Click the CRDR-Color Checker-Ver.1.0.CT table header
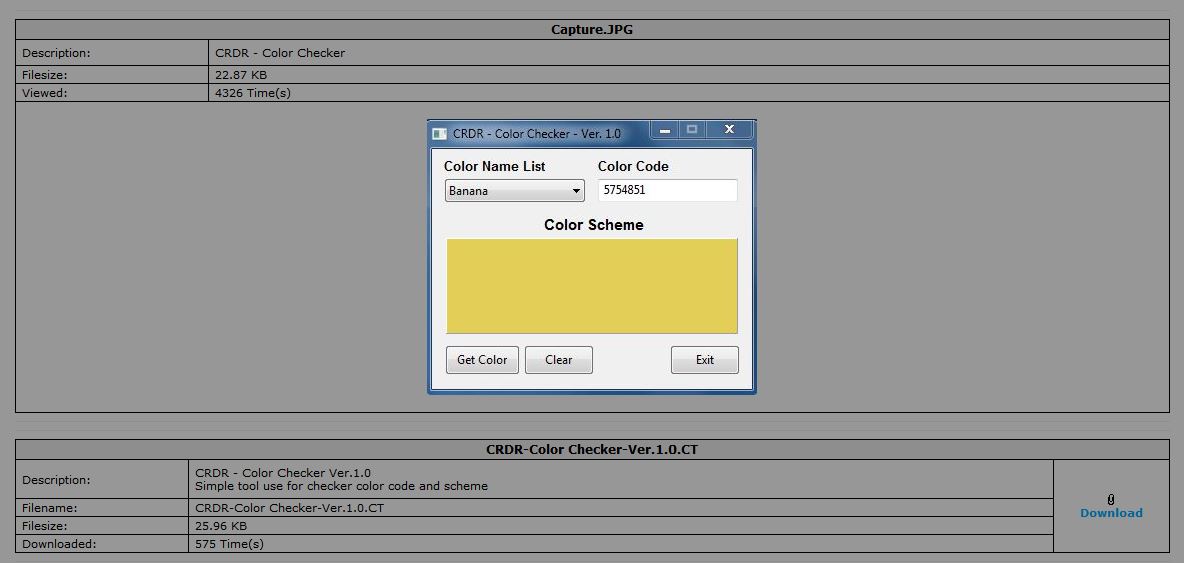 pos(592,450)
